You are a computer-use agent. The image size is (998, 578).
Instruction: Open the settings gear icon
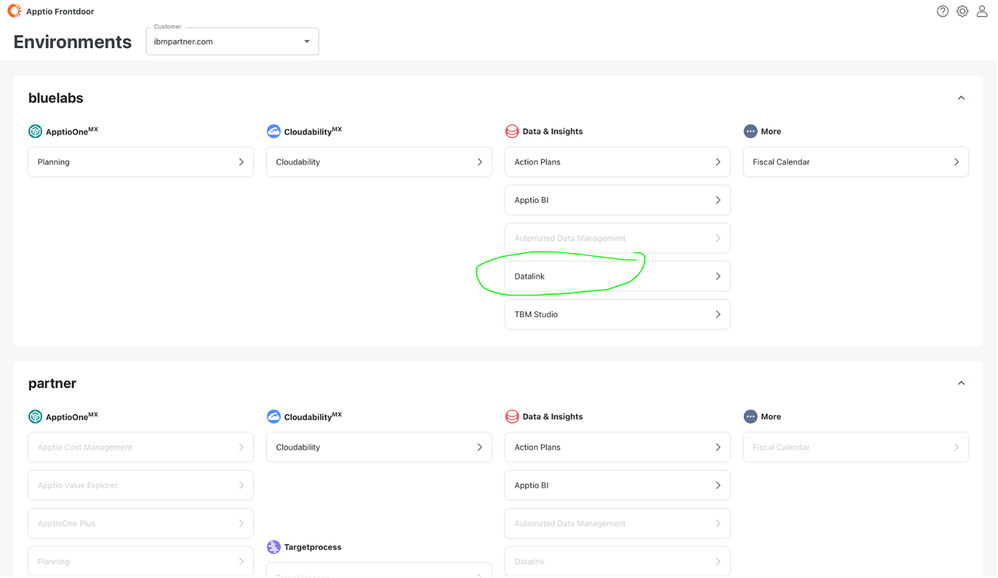(x=962, y=11)
